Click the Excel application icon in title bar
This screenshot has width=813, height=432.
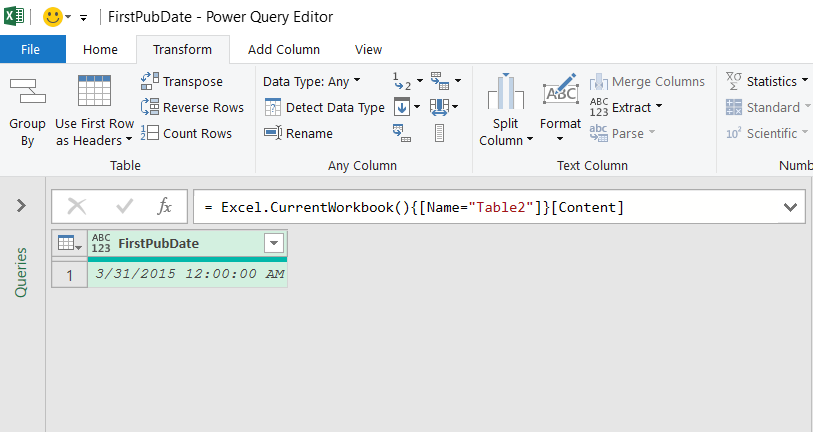[13, 16]
